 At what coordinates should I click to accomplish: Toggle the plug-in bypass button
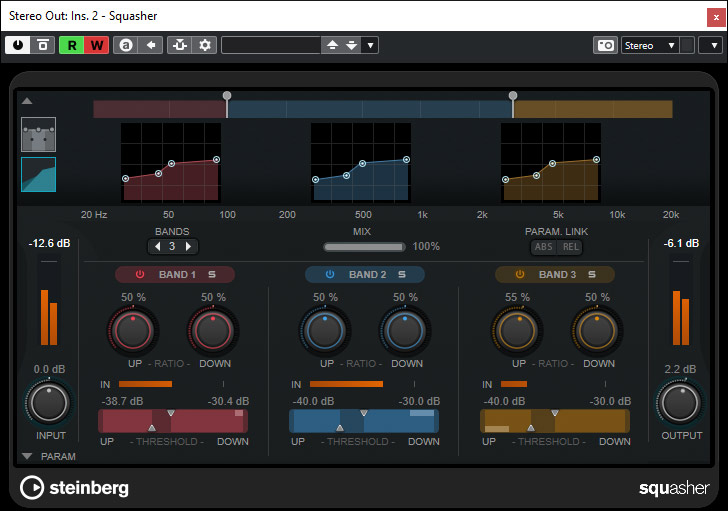(x=43, y=45)
